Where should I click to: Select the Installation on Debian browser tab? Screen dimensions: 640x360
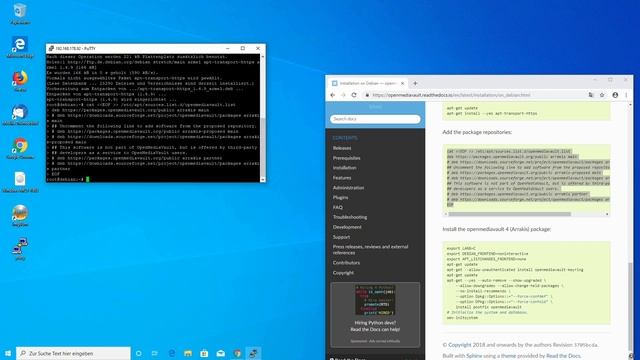[367, 83]
